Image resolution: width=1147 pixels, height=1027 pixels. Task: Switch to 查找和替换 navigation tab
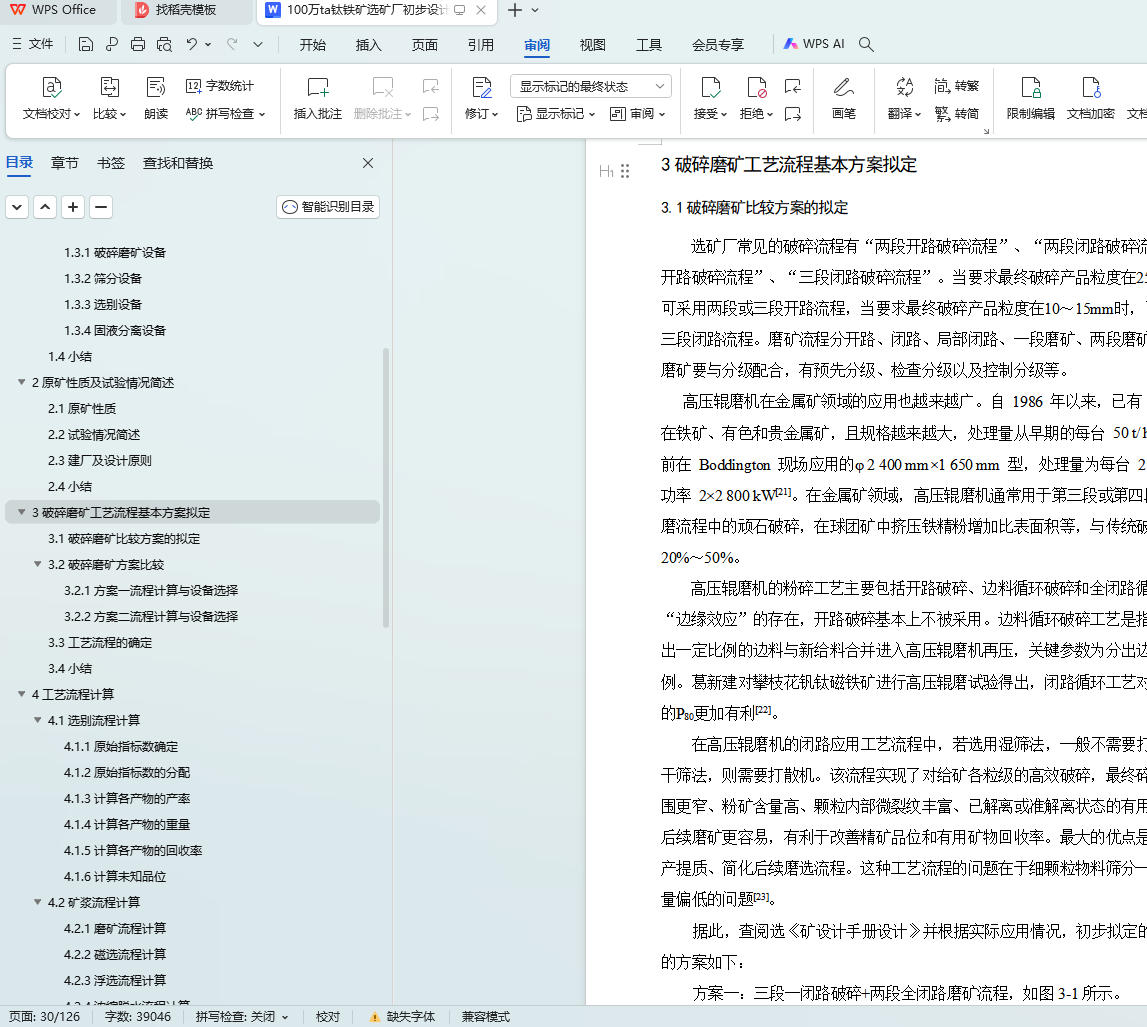[178, 163]
